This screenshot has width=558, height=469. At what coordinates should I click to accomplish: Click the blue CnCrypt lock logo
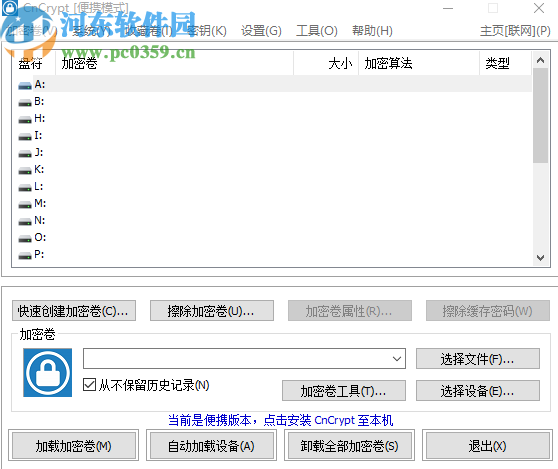[x=47, y=372]
